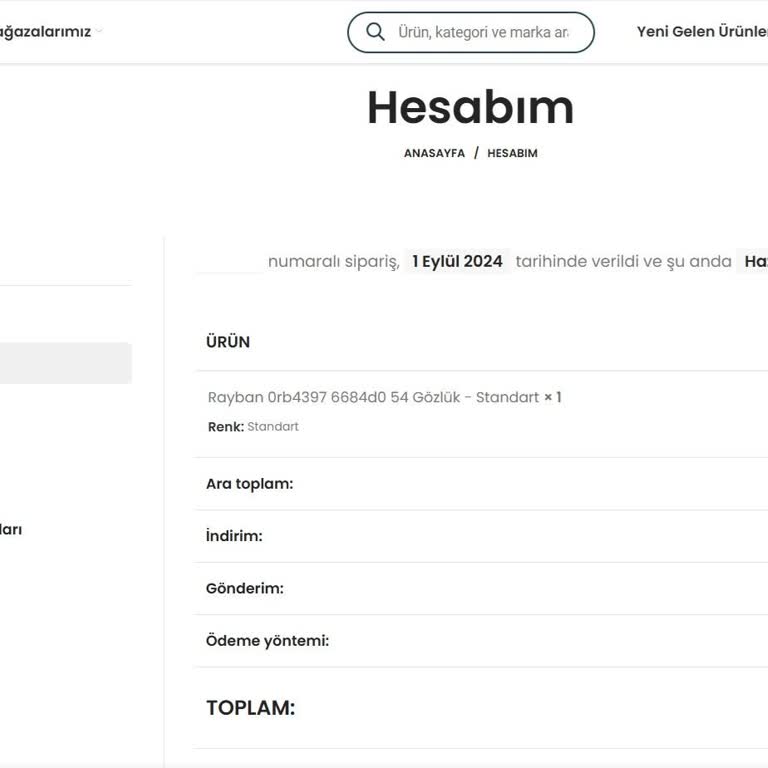Click the Hesabım page heading
768x768 pixels.
(x=470, y=108)
